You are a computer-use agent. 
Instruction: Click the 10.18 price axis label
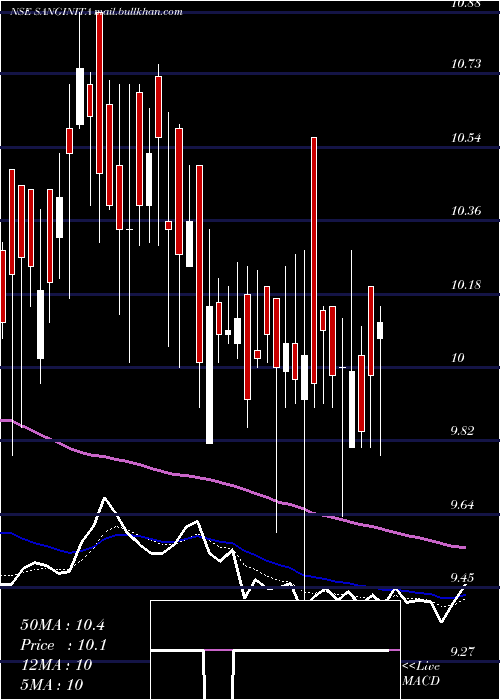pos(466,284)
